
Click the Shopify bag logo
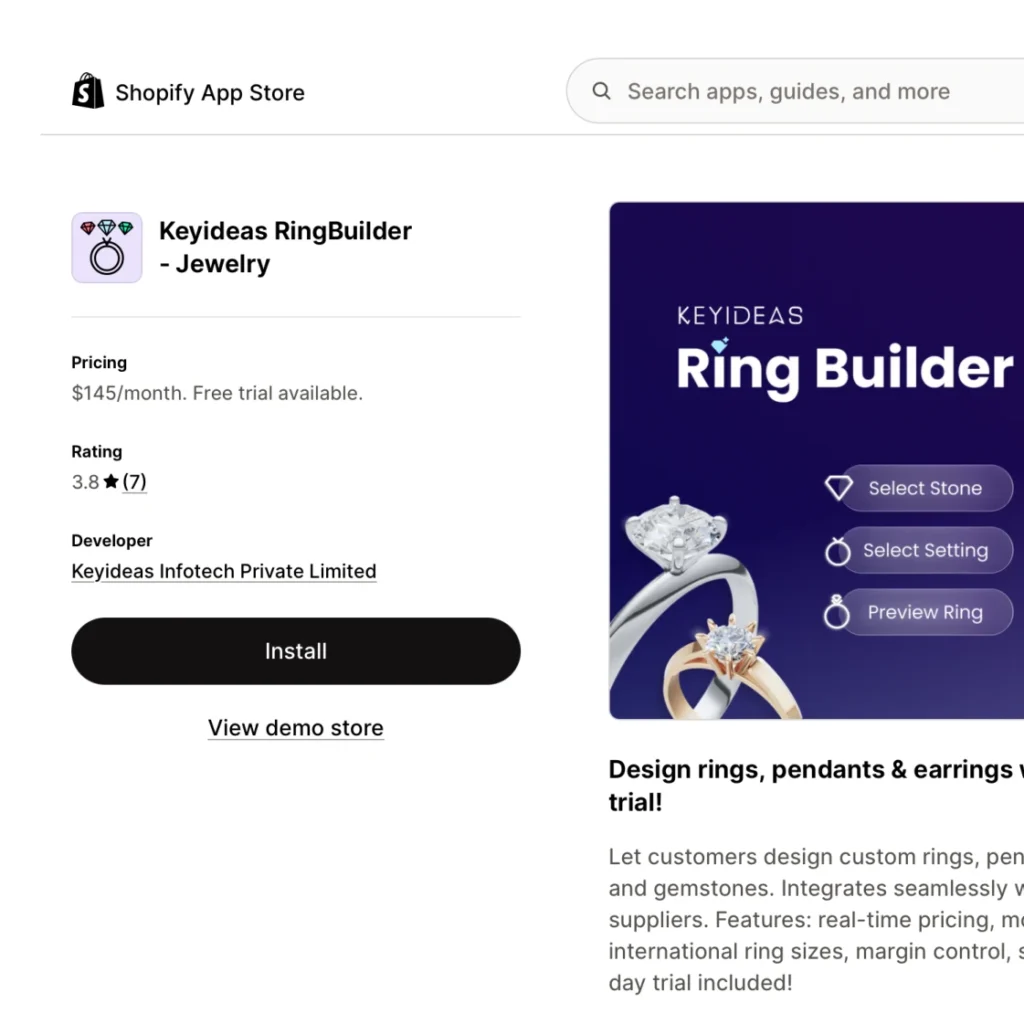pyautogui.click(x=88, y=91)
